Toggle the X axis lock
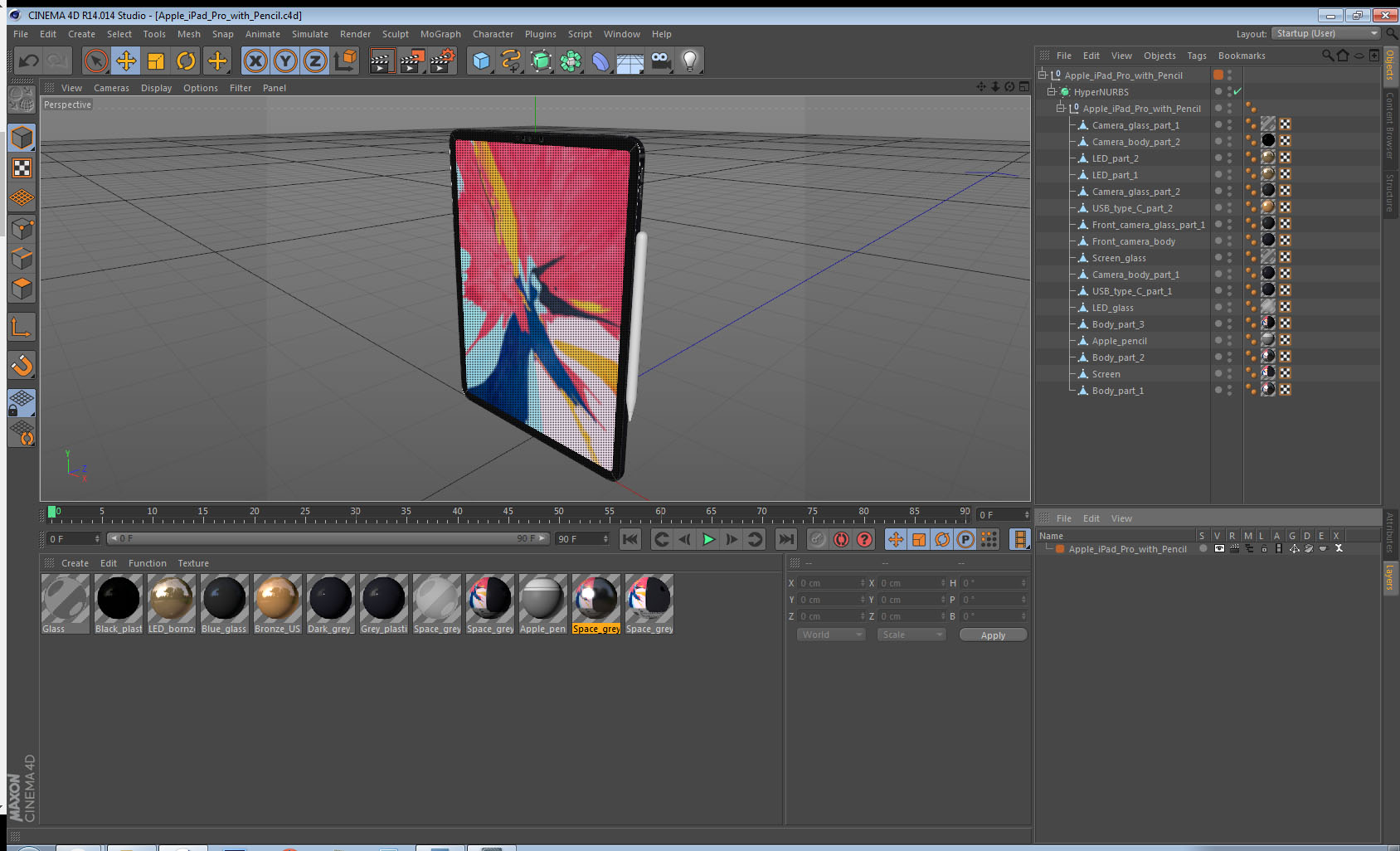Image resolution: width=1400 pixels, height=851 pixels. [x=255, y=61]
